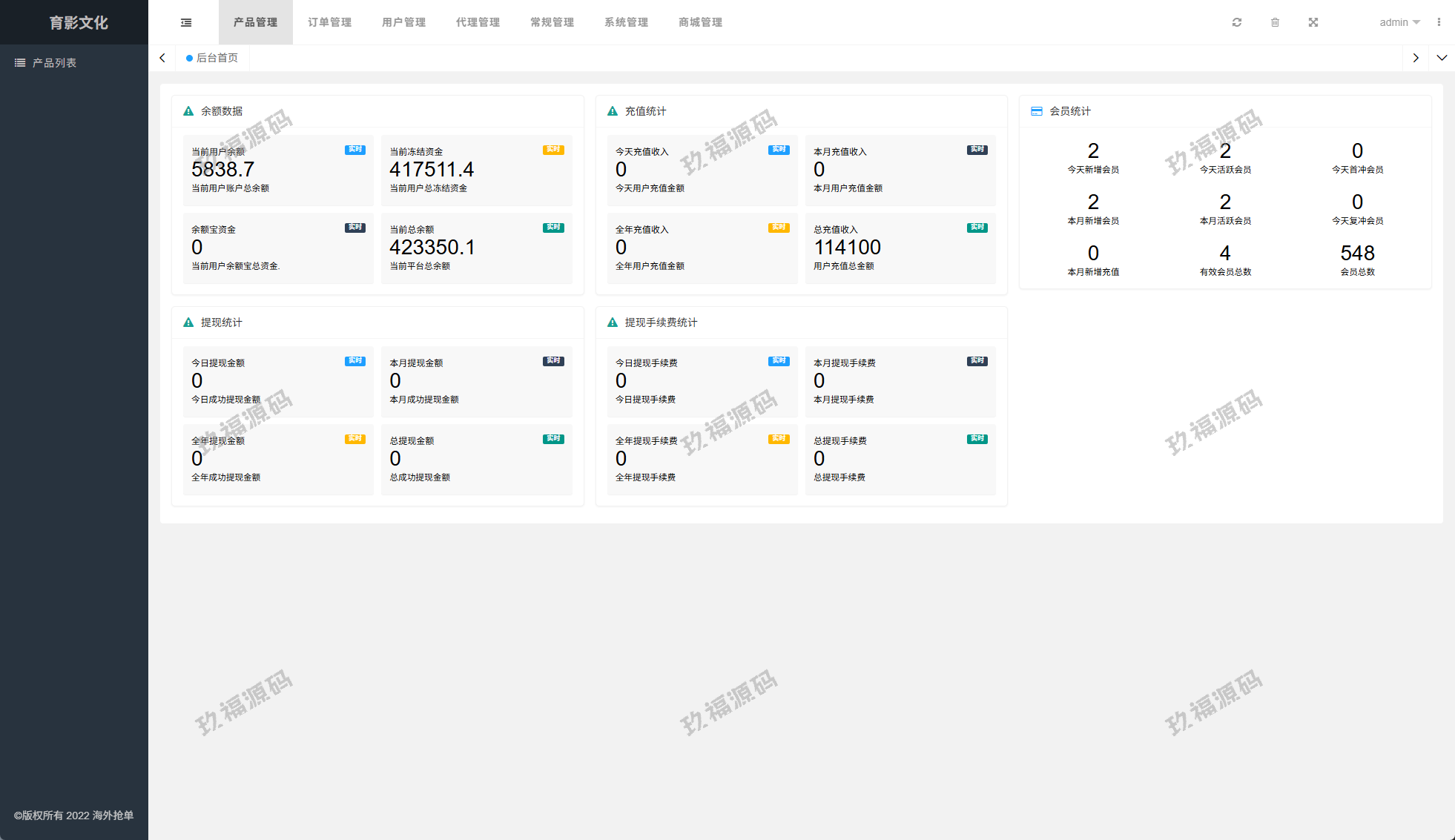Open the vertical three-dot more menu
The height and width of the screenshot is (840, 1455).
[1439, 22]
